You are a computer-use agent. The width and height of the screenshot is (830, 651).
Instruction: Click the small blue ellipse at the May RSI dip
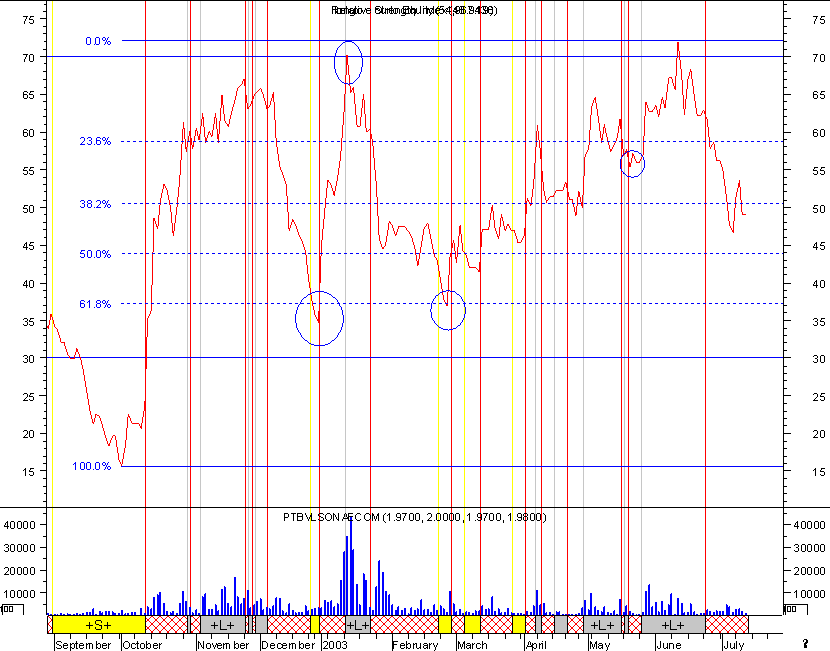[632, 164]
